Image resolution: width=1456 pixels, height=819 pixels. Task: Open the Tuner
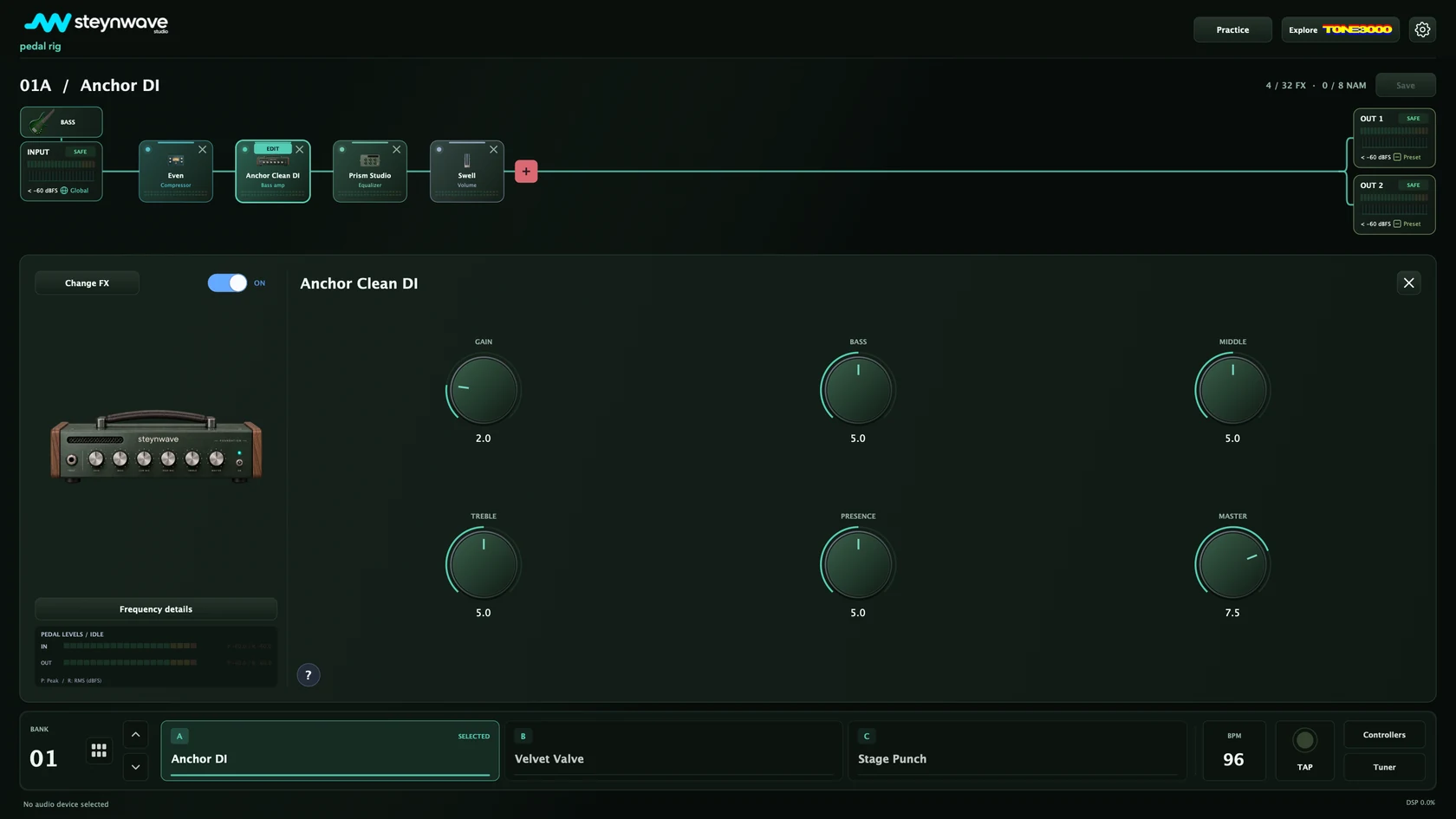[x=1384, y=767]
